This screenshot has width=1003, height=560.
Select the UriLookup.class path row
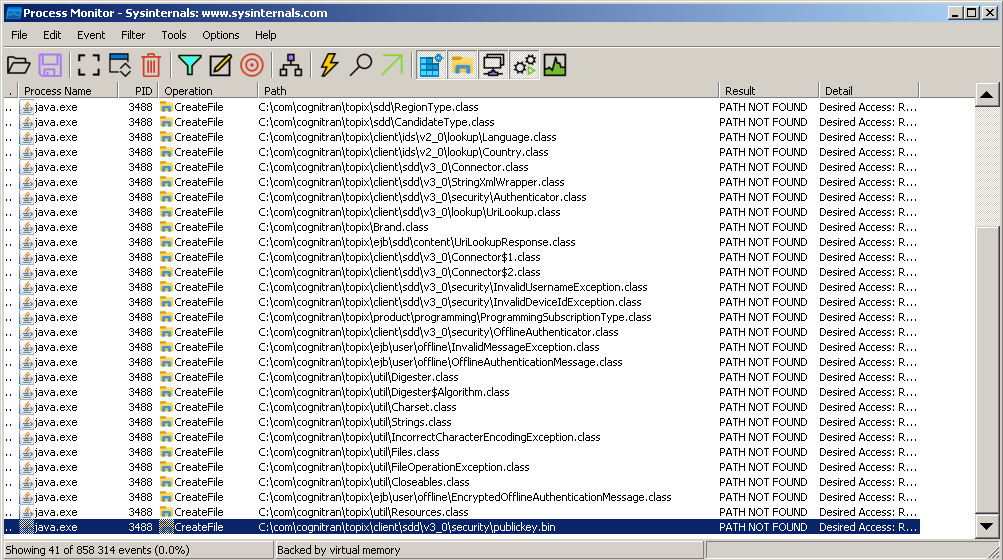tap(461, 212)
